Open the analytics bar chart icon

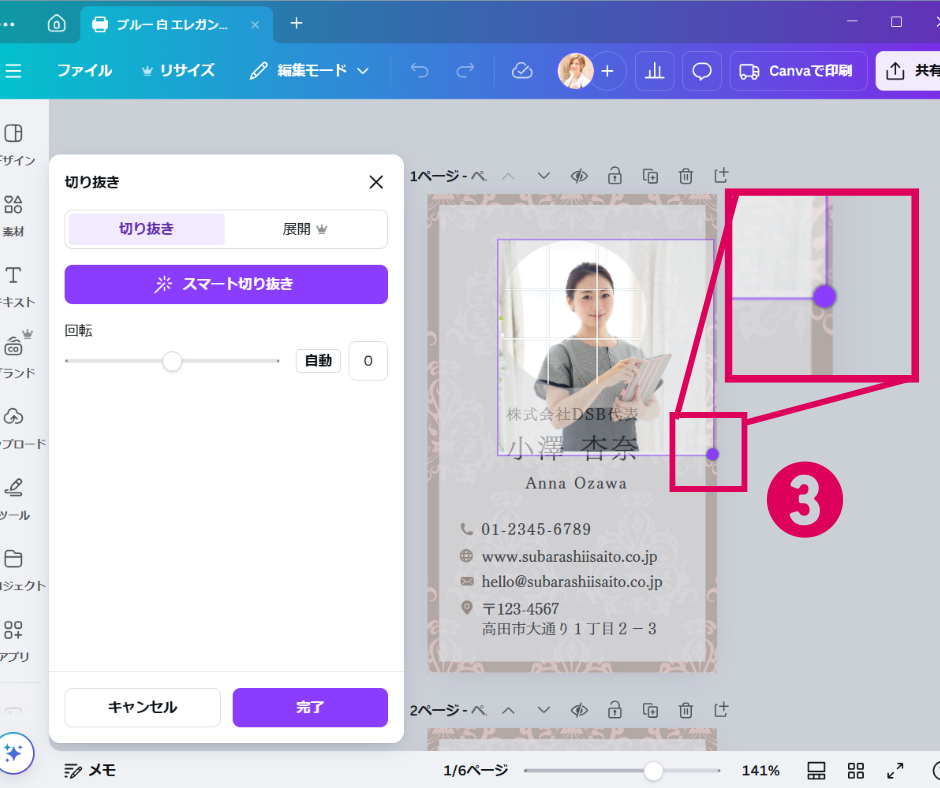[x=654, y=71]
